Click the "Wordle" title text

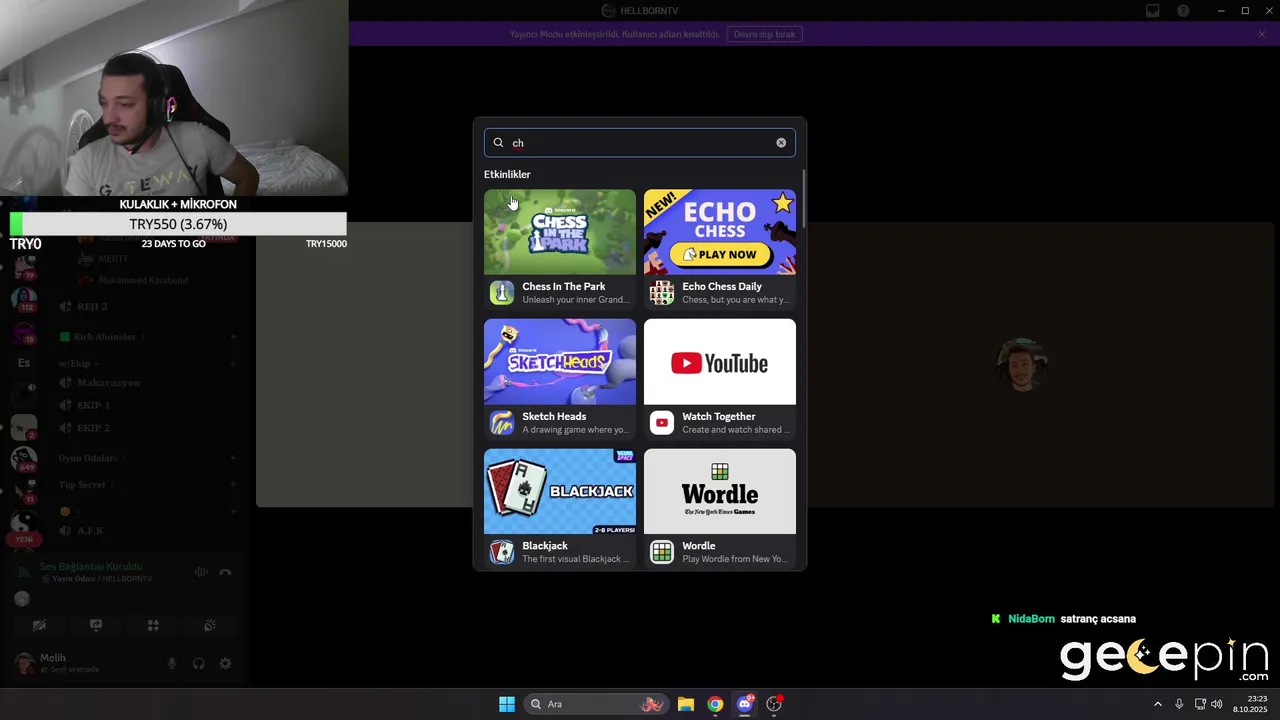pyautogui.click(x=699, y=546)
